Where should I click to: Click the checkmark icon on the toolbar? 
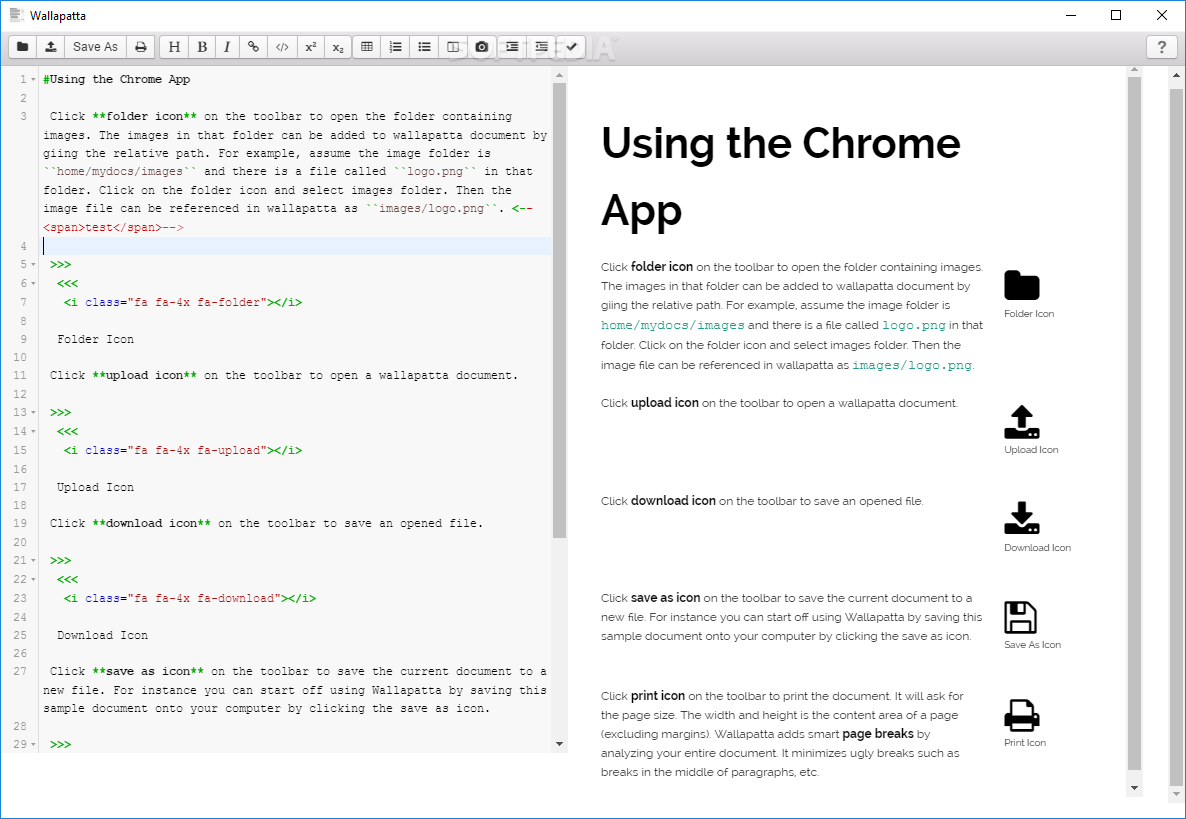tap(571, 47)
